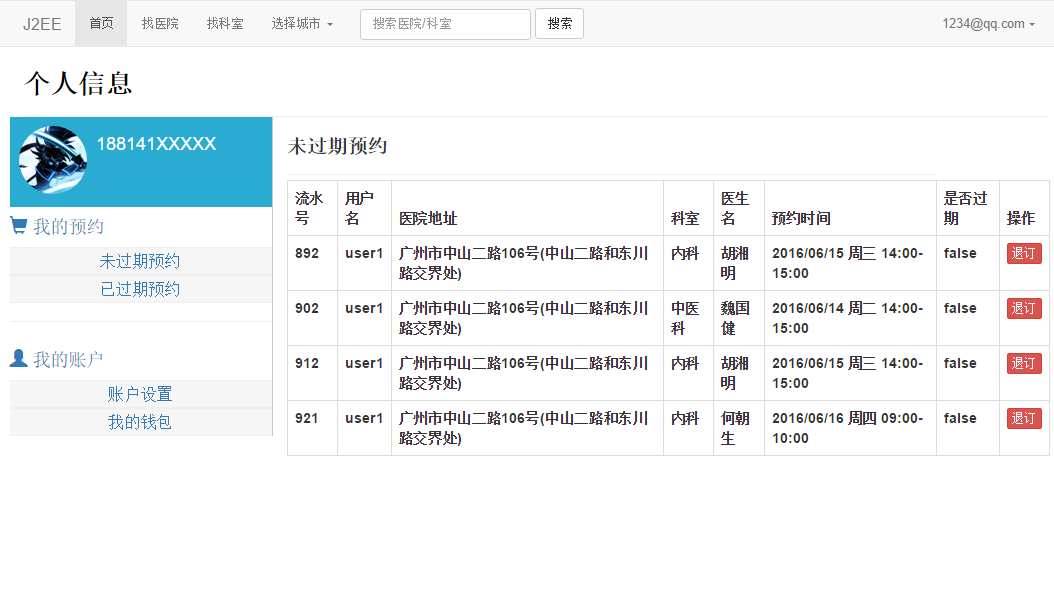The image size is (1054, 610).
Task: Open 未过期预约 in sidebar
Action: click(x=140, y=261)
